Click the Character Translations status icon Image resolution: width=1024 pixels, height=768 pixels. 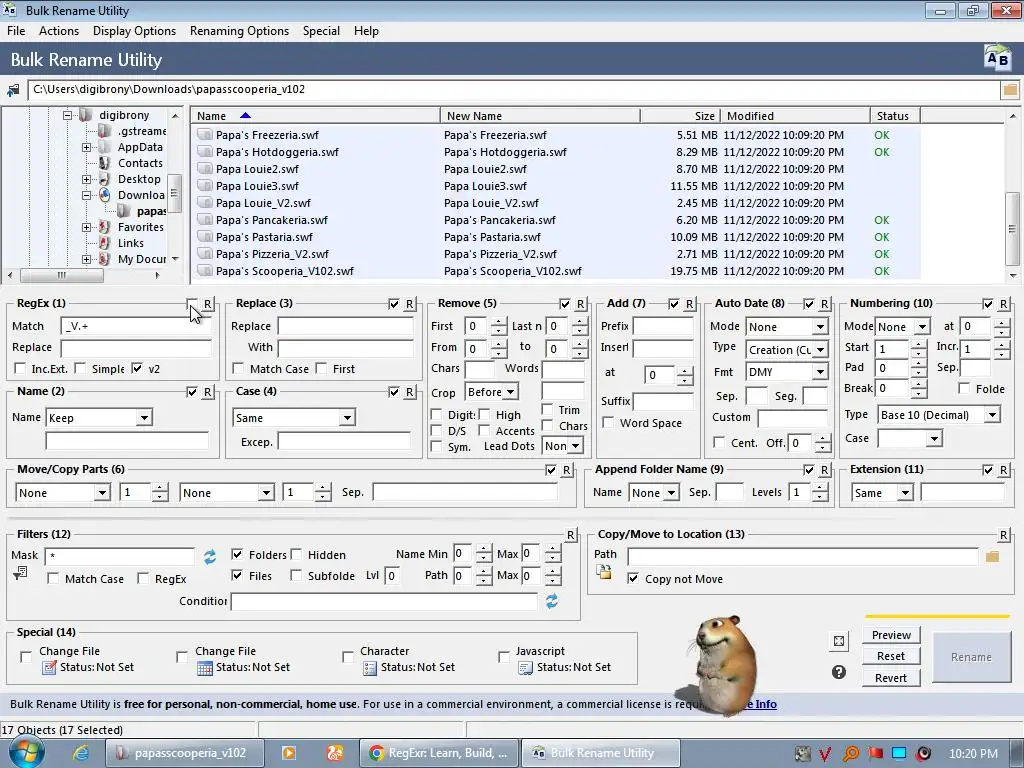tap(370, 667)
